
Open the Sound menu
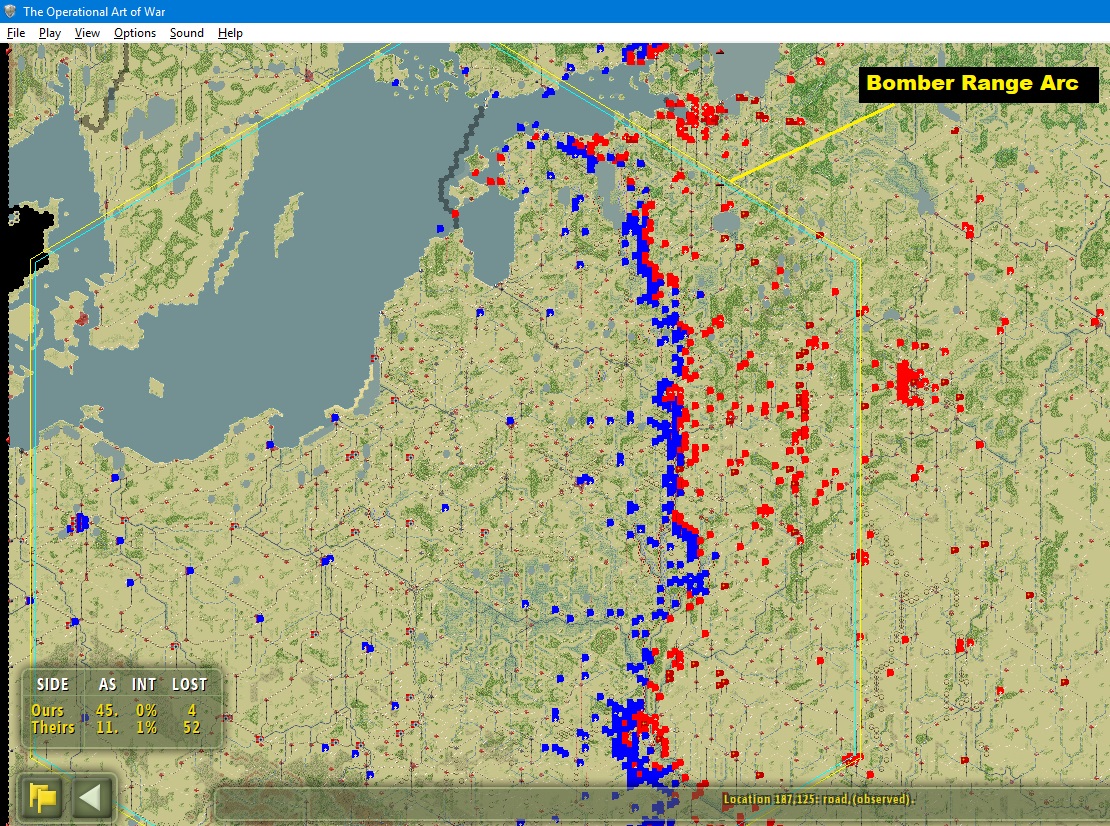tap(186, 33)
